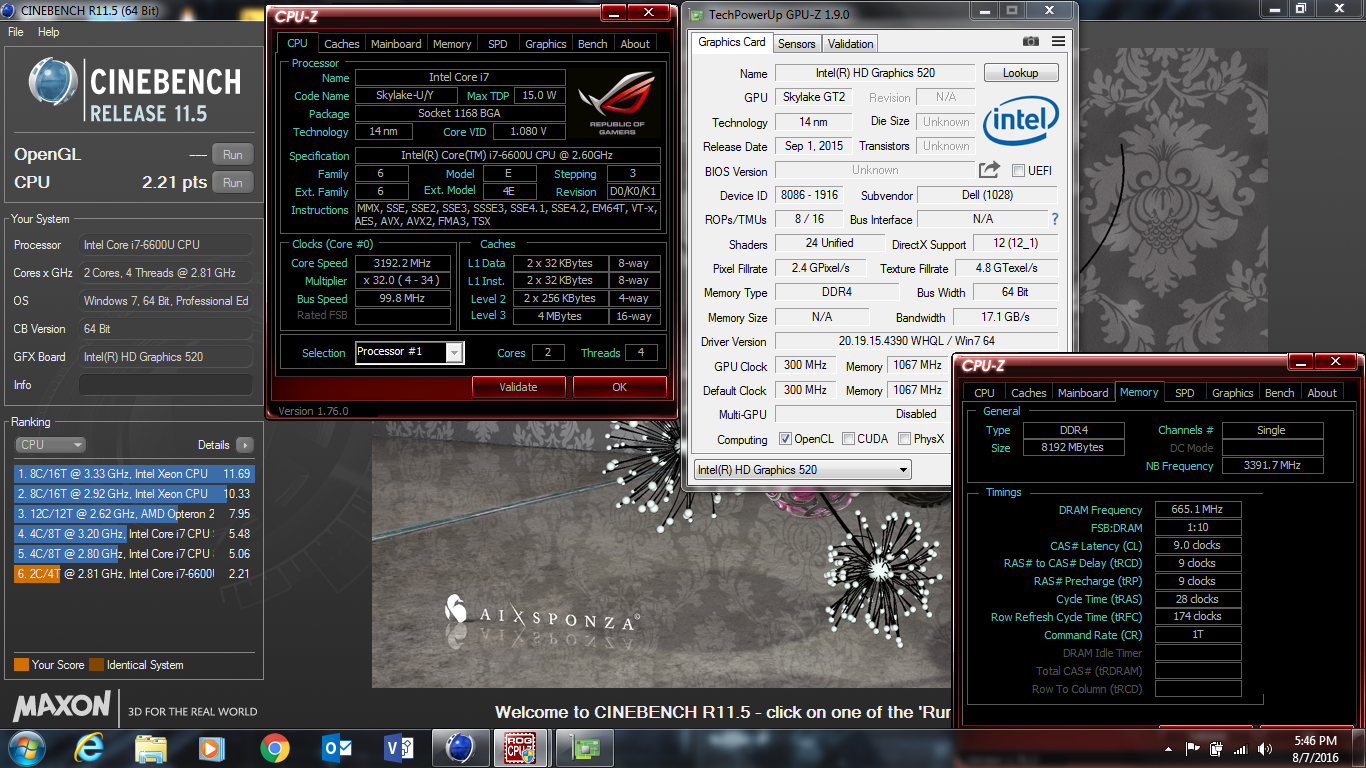Viewport: 1366px width, 768px height.
Task: Click the Cinebench logo sphere
Action: click(x=53, y=84)
